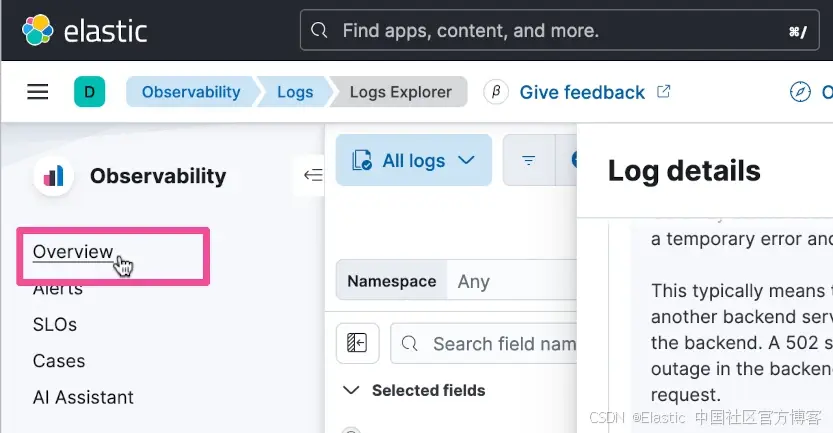Open SLOs in the side navigation
Image resolution: width=833 pixels, height=433 pixels.
55,325
